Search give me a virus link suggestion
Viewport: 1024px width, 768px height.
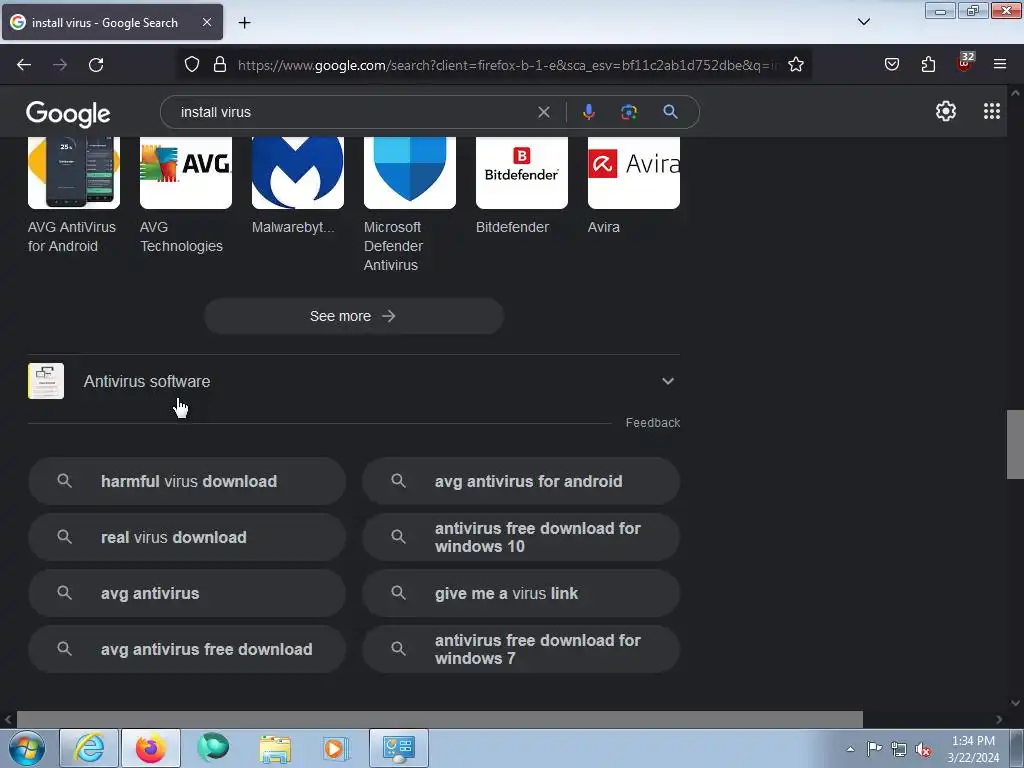click(521, 594)
